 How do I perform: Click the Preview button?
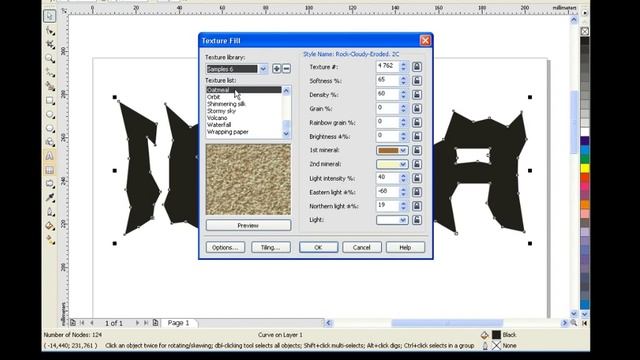(248, 225)
